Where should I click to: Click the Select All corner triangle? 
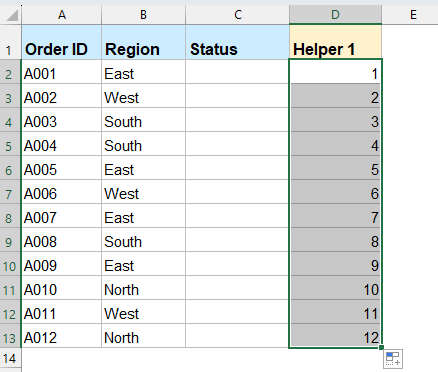12,15
